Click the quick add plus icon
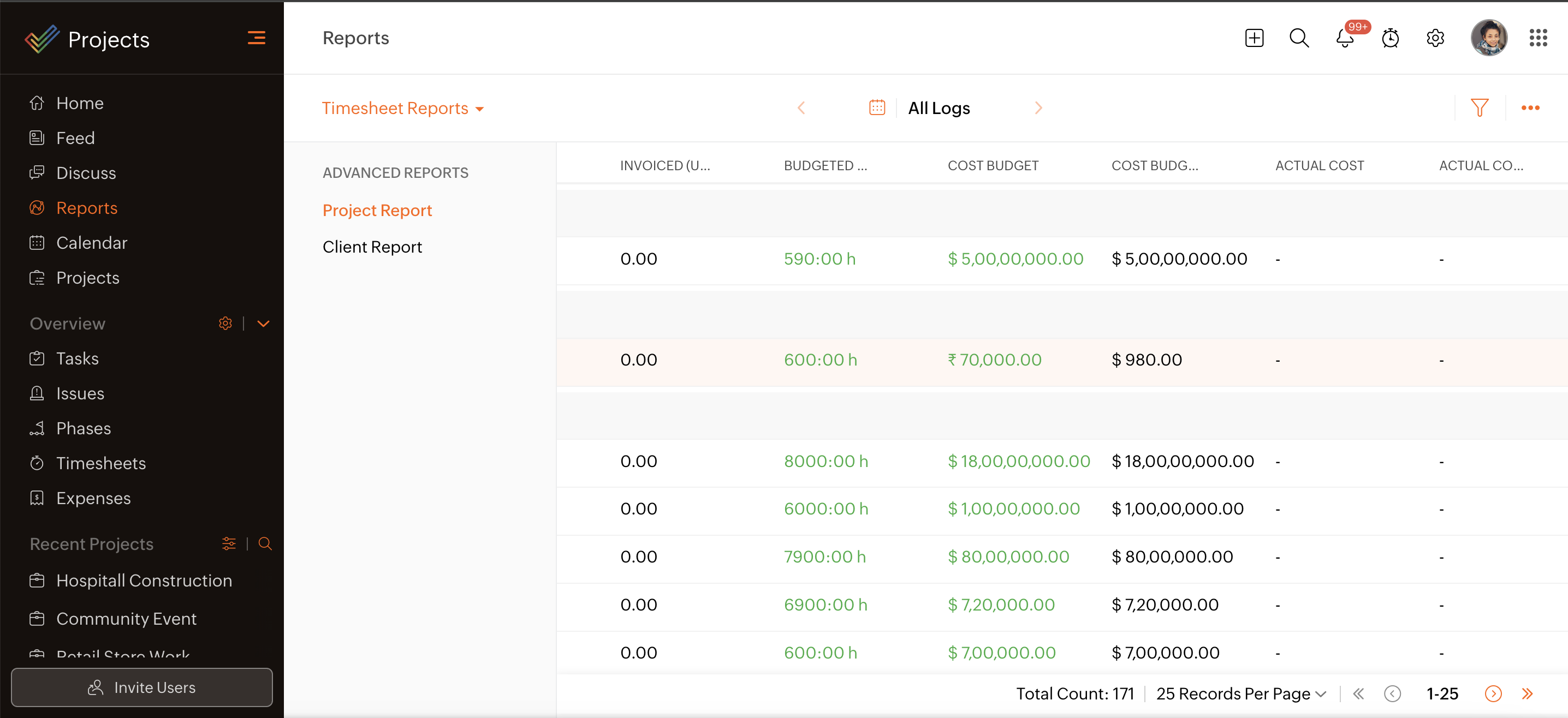Image resolution: width=1568 pixels, height=718 pixels. click(x=1254, y=38)
